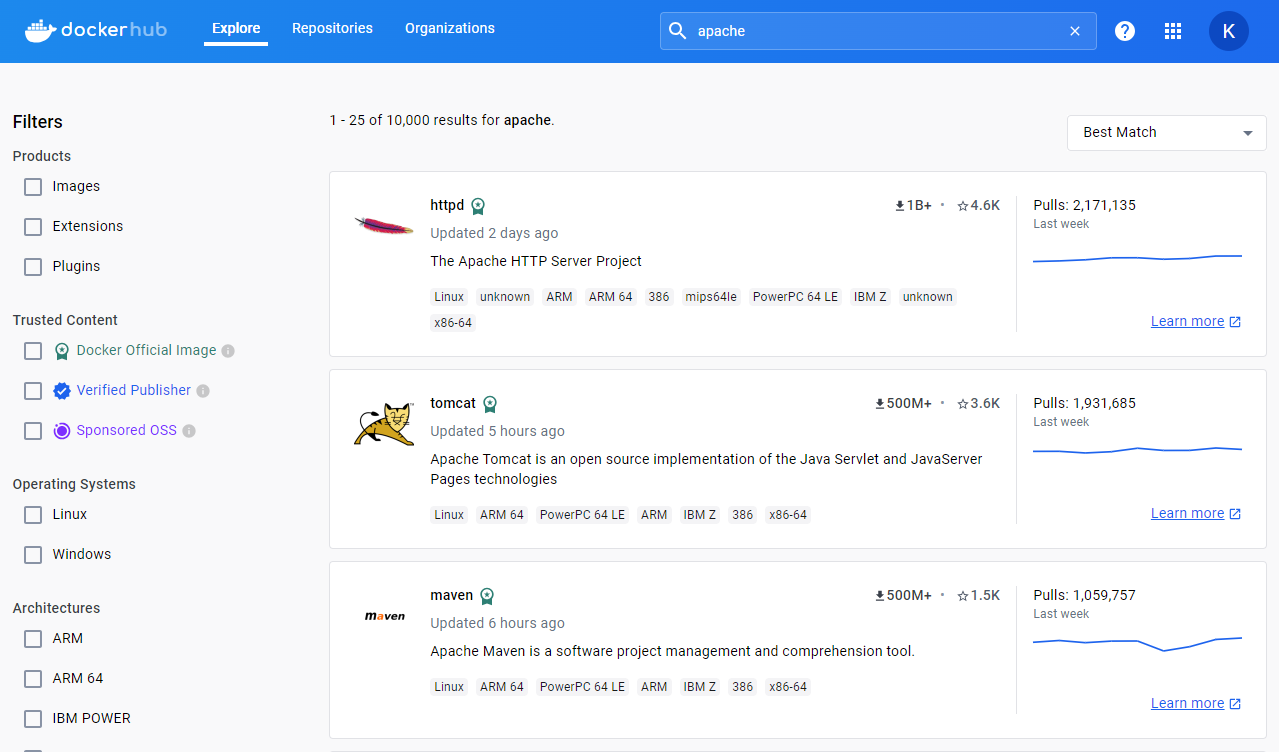Click the maven logo image

click(x=384, y=616)
